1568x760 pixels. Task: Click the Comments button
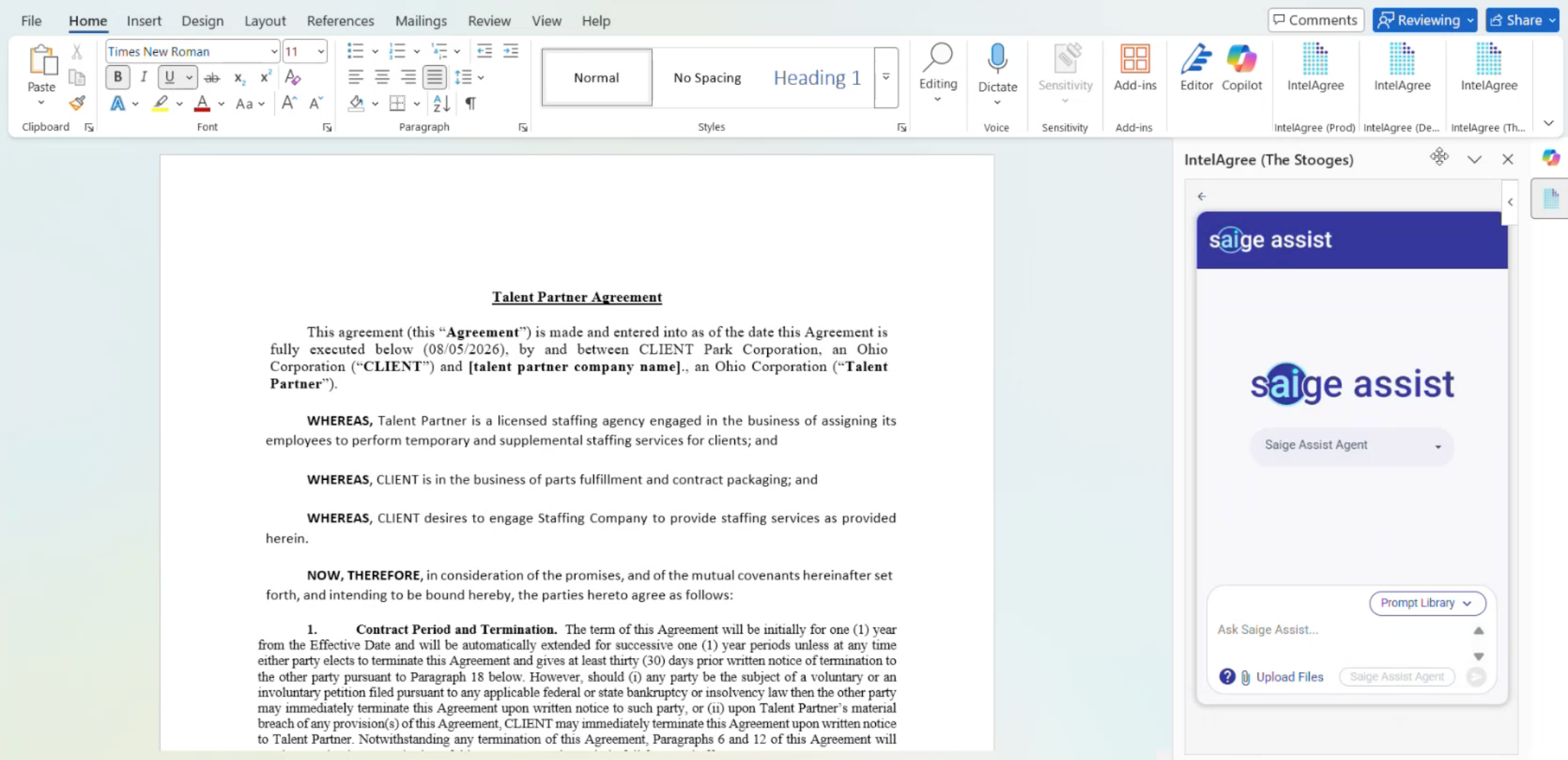tap(1315, 21)
